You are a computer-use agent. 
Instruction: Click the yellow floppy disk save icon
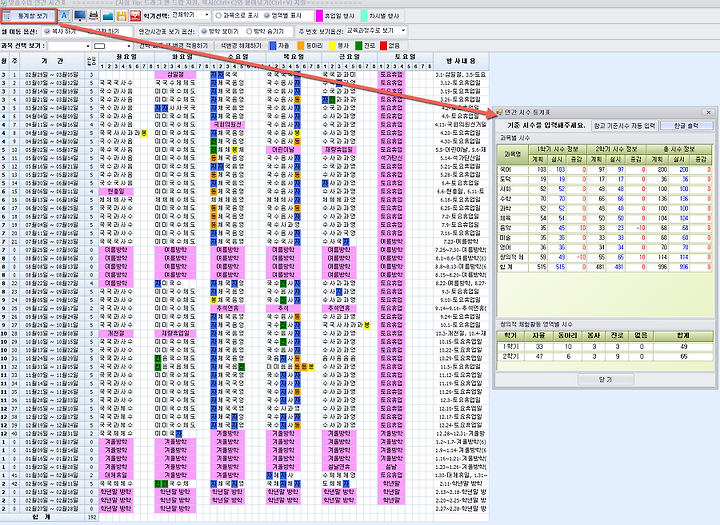point(121,16)
